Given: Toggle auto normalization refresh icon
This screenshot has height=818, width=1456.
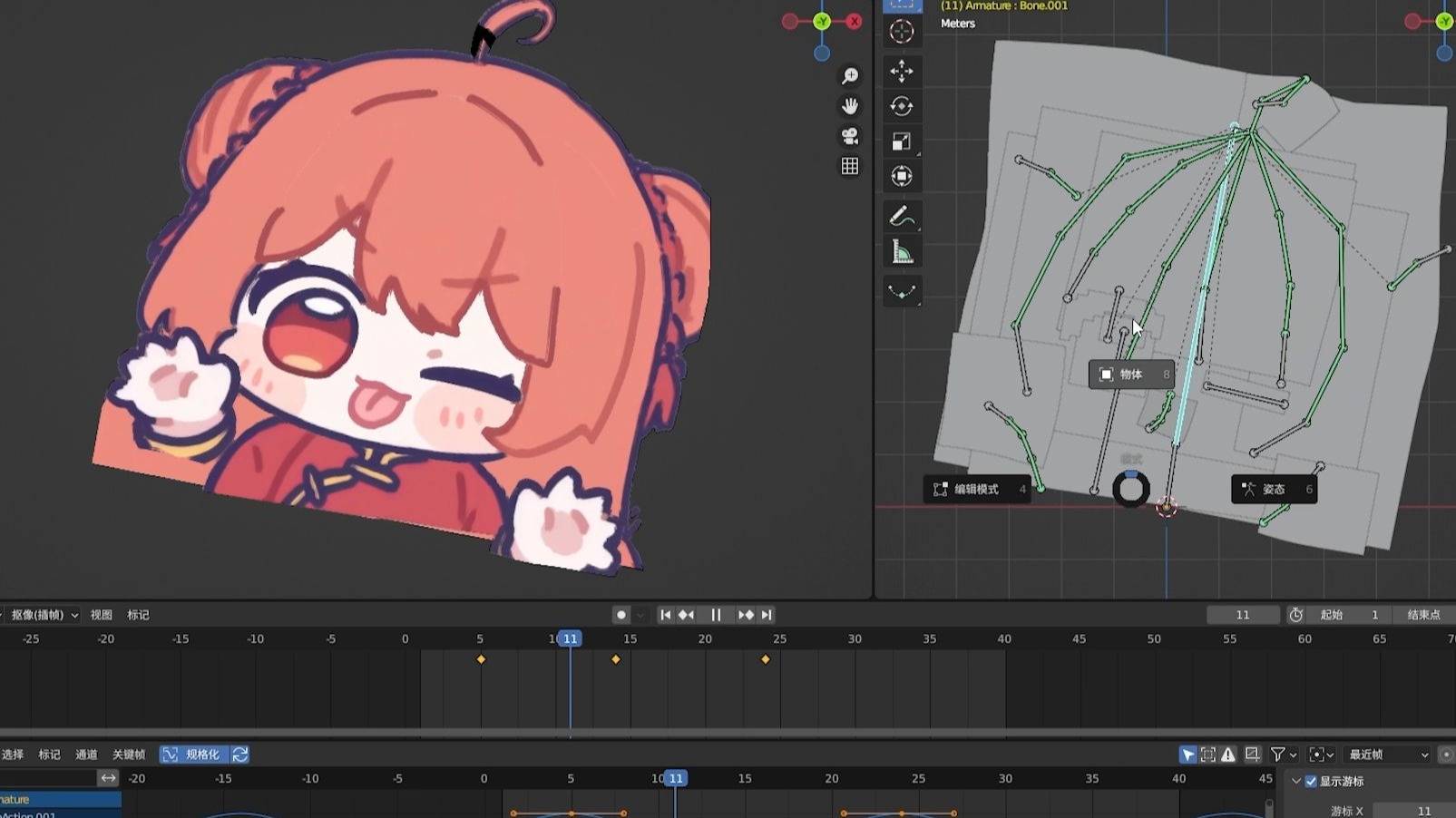Looking at the screenshot, I should (240, 755).
